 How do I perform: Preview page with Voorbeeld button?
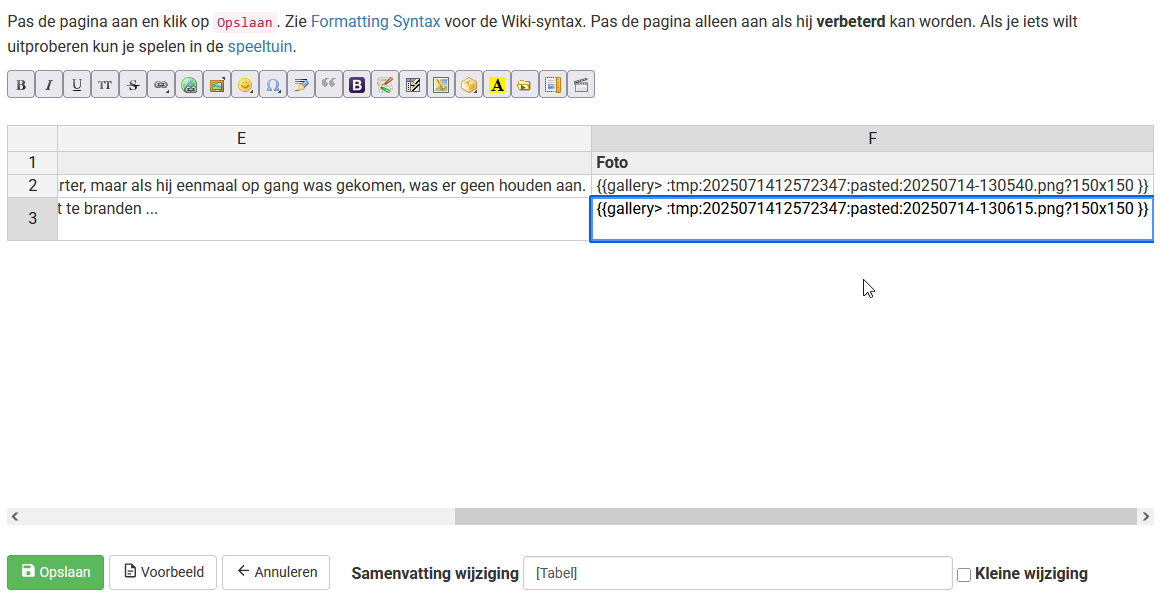pyautogui.click(x=163, y=573)
